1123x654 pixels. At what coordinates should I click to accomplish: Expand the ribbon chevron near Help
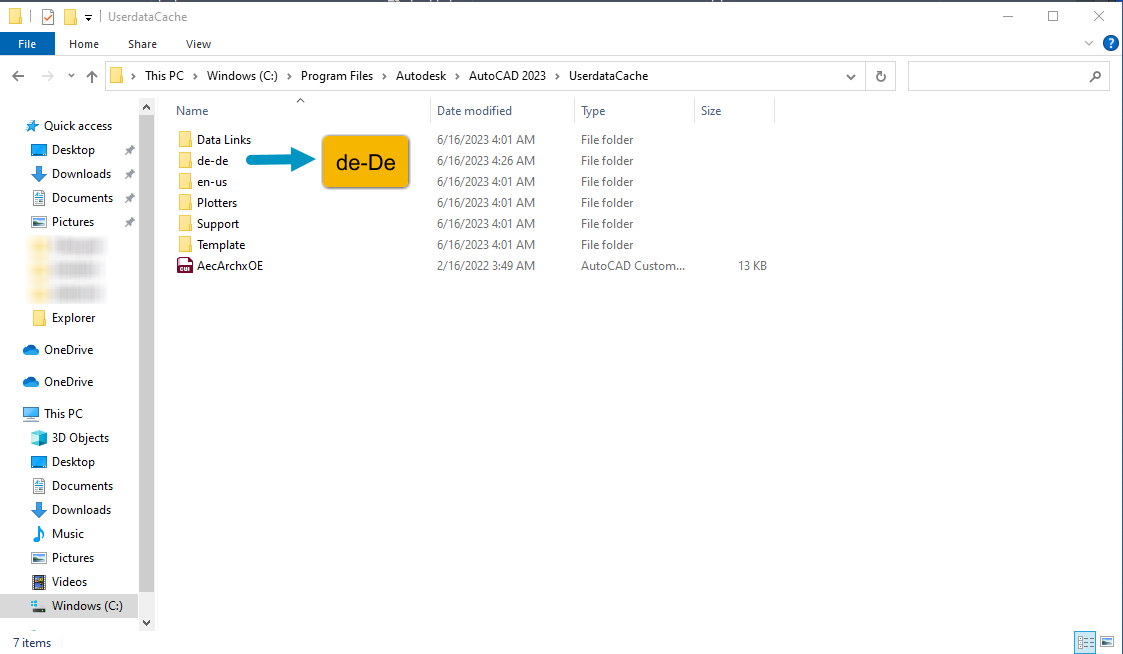(1089, 43)
